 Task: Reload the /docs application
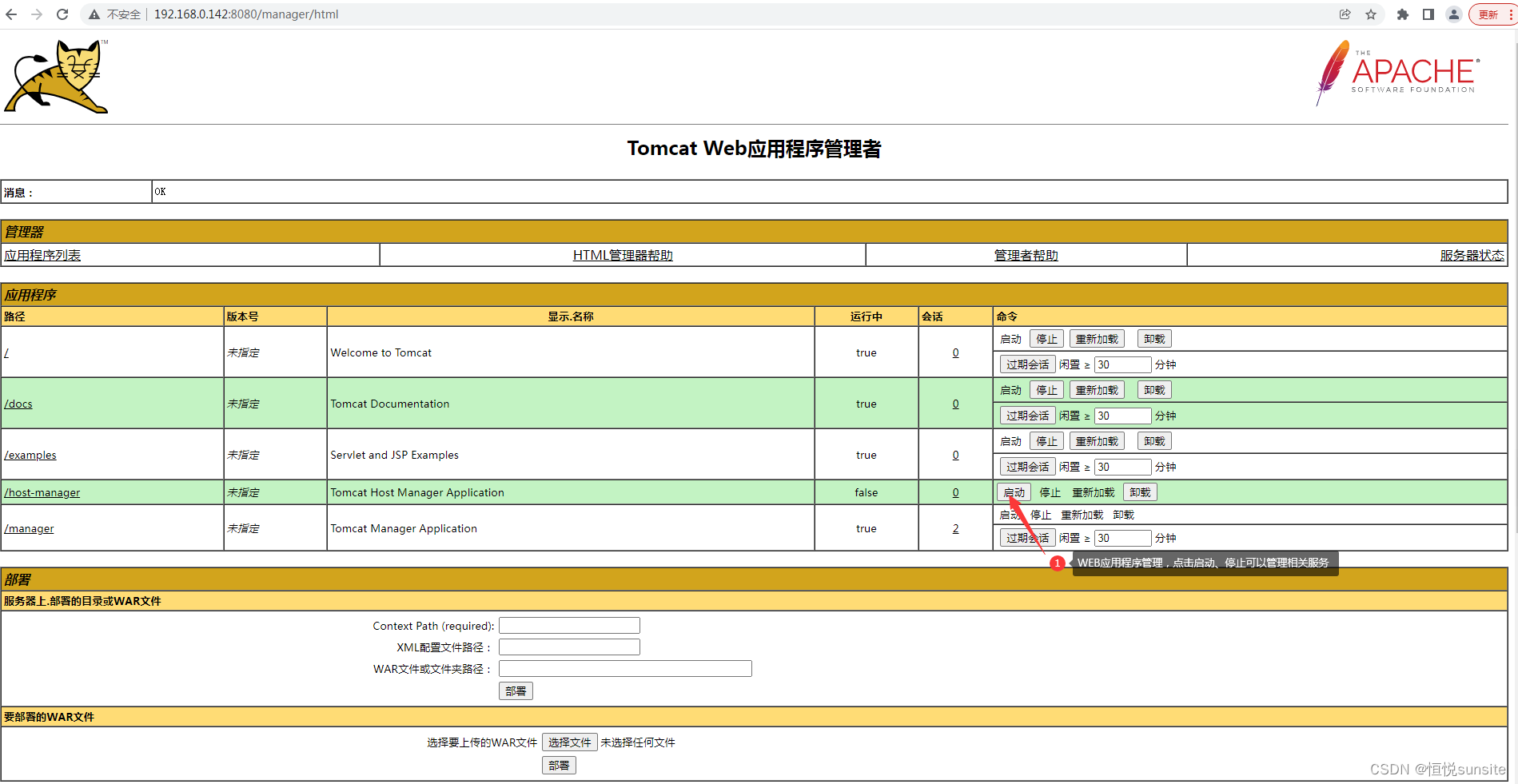click(x=1097, y=390)
